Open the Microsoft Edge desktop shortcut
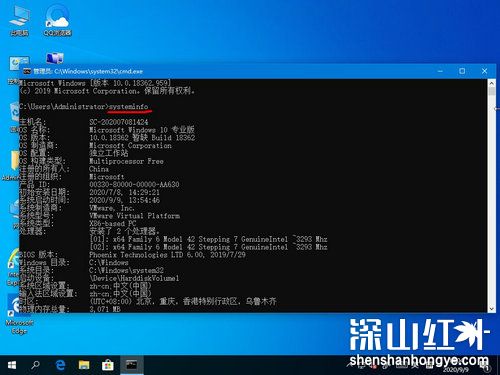The image size is (500, 375). [19, 314]
